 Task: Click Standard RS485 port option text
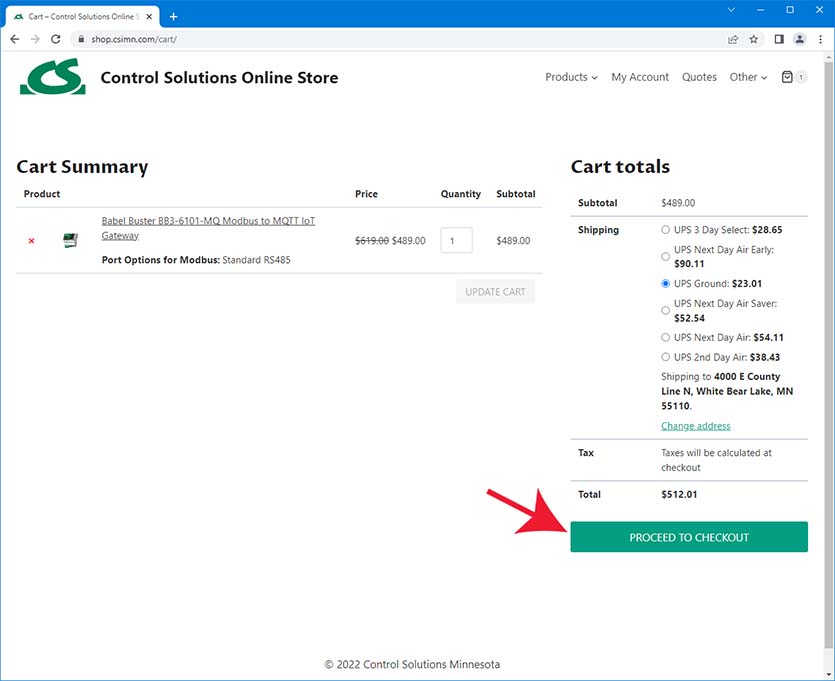[256, 260]
